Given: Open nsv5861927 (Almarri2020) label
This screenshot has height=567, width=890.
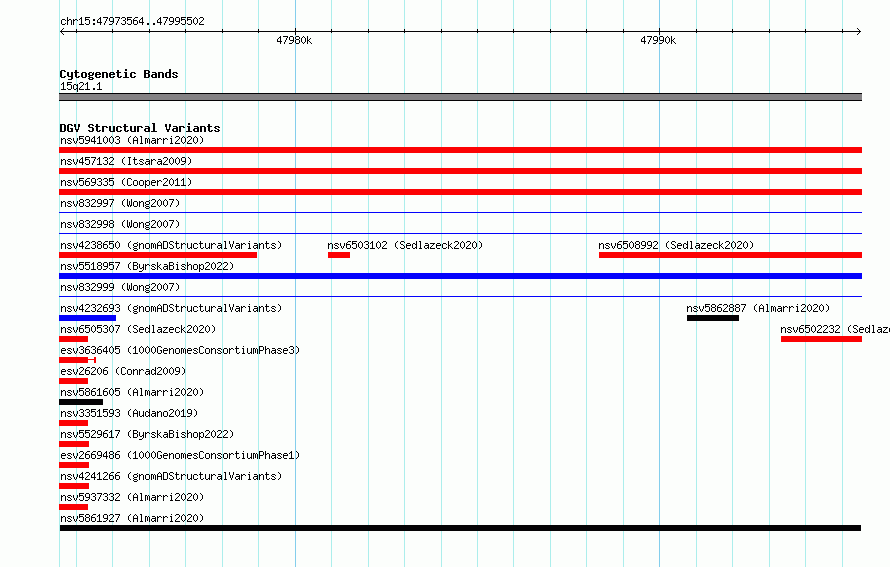Looking at the screenshot, I should [132, 518].
